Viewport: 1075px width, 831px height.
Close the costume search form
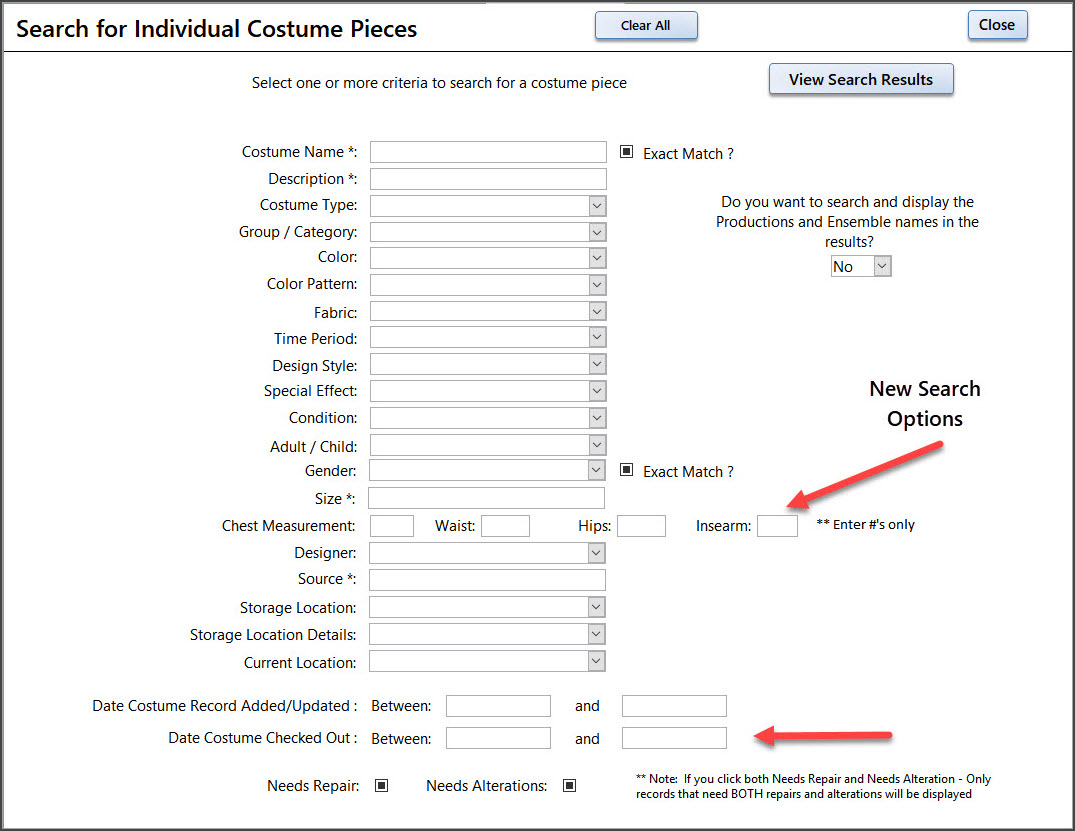pos(997,26)
